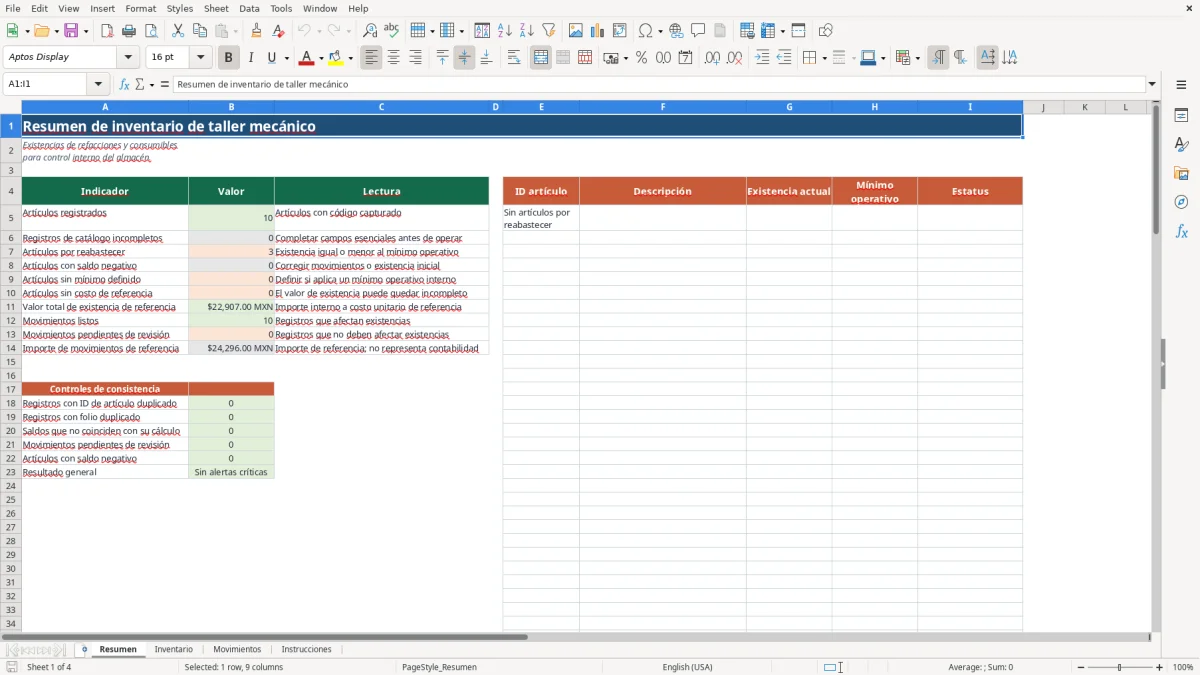Open the Styles menu
Image resolution: width=1200 pixels, height=675 pixels.
(180, 8)
